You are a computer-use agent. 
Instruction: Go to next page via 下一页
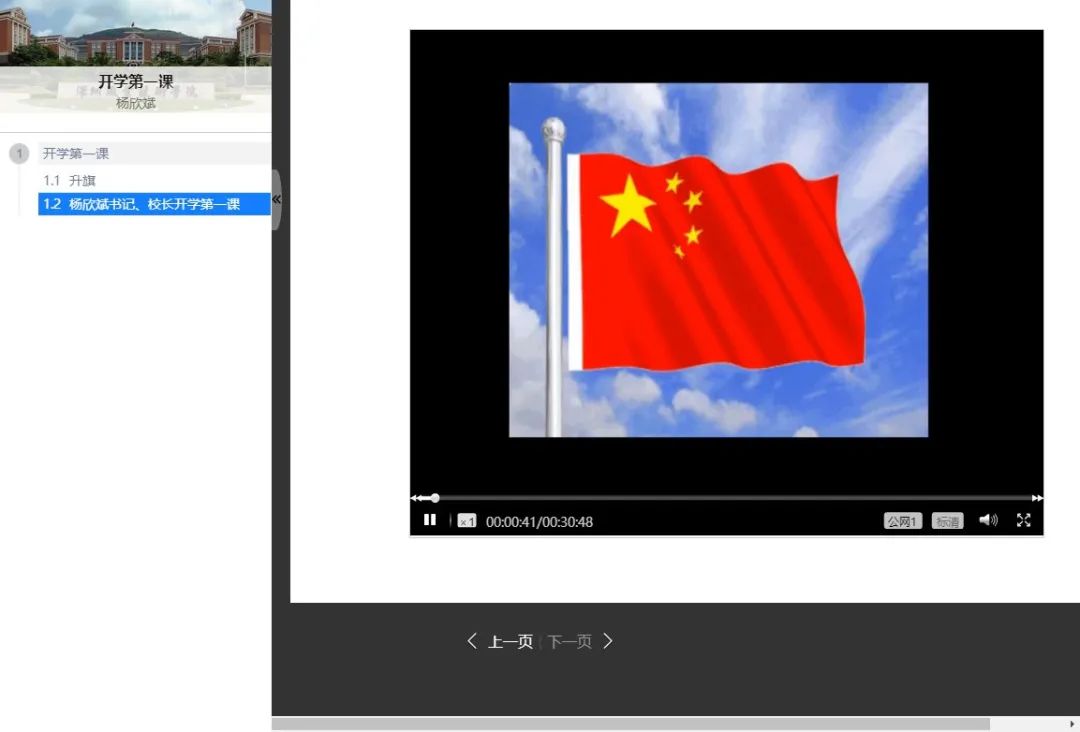pyautogui.click(x=569, y=642)
